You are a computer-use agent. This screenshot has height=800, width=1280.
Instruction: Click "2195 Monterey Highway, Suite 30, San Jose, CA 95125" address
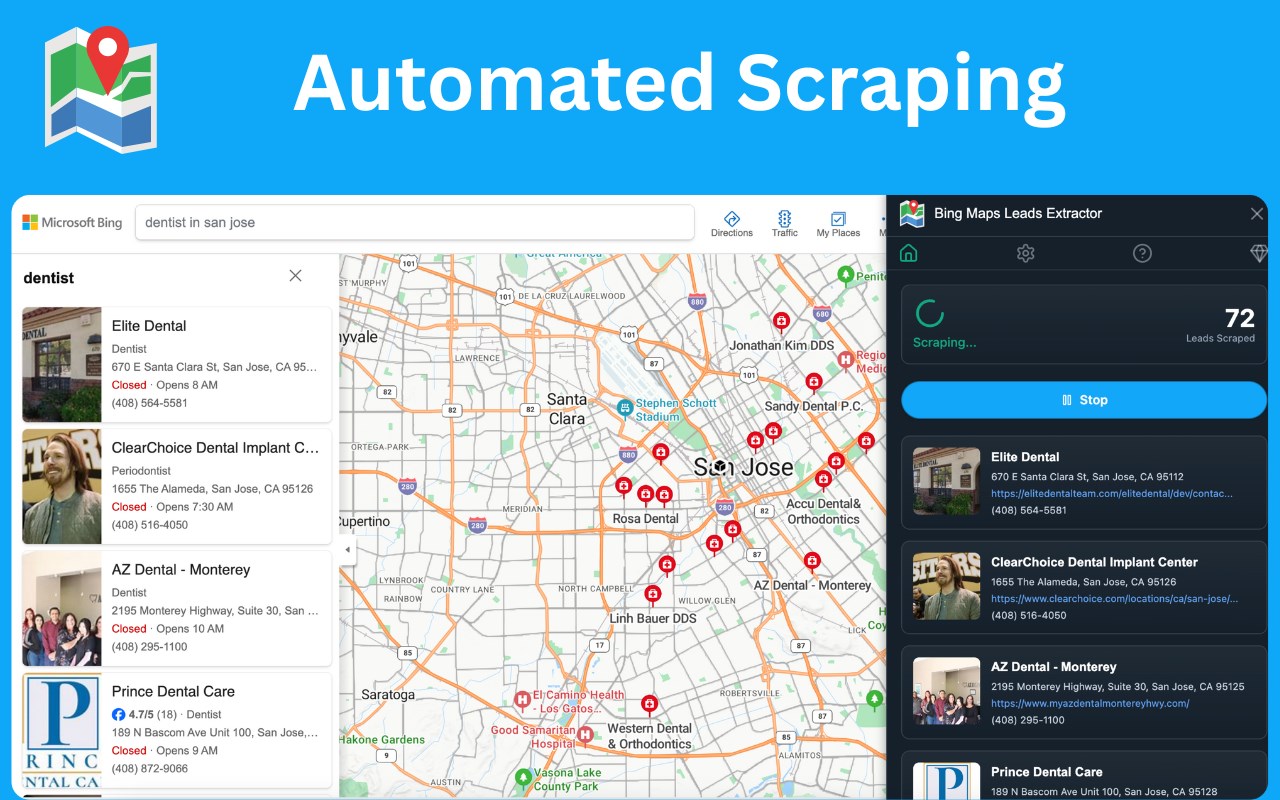click(x=1118, y=687)
